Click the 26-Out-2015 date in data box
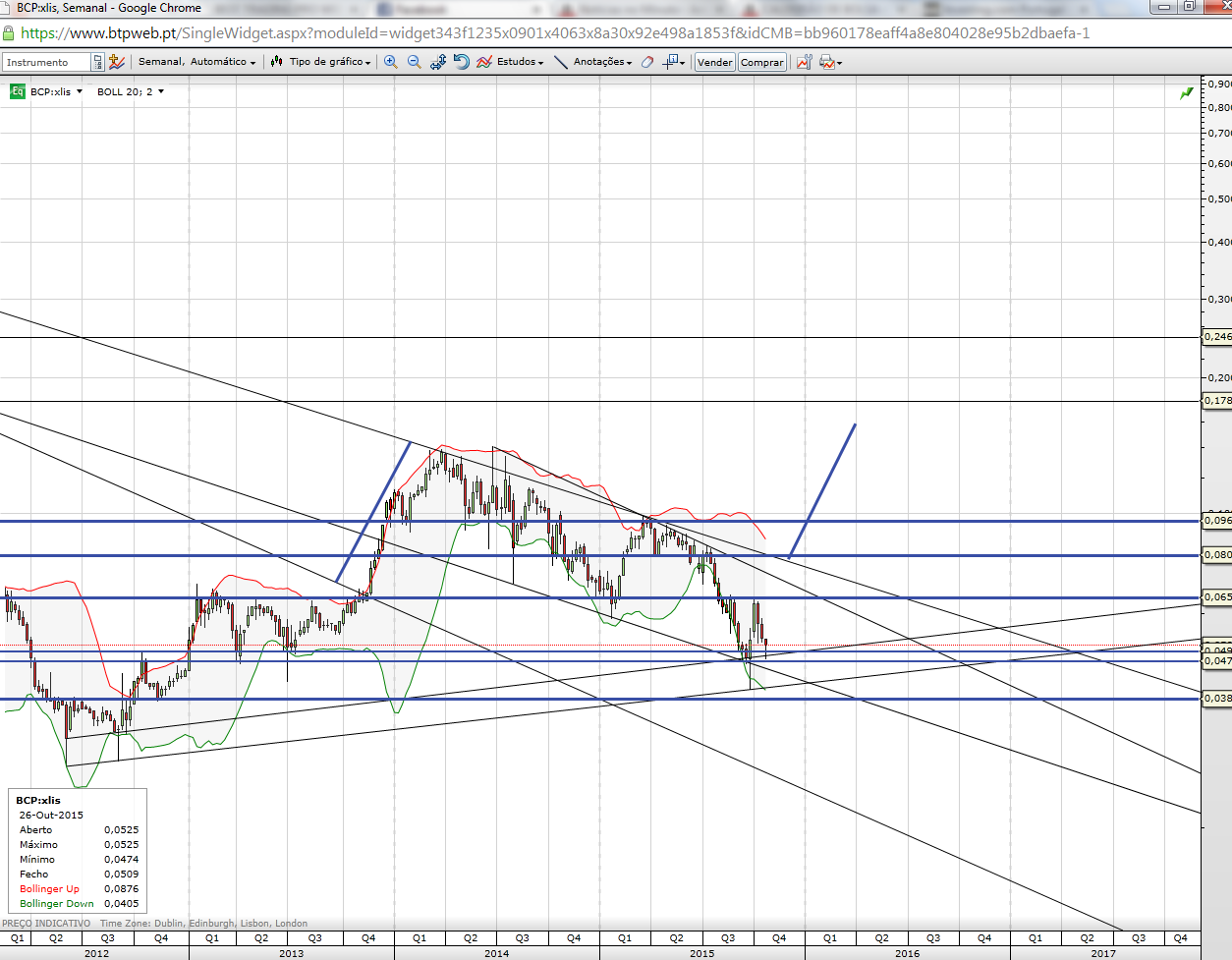 tap(51, 815)
